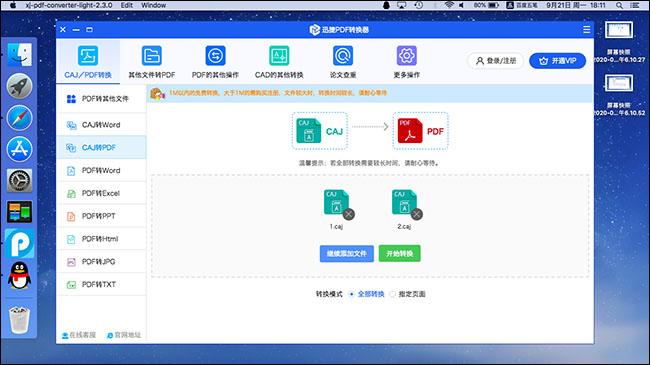
Task: Open the blue P app in dock
Action: pyautogui.click(x=19, y=243)
